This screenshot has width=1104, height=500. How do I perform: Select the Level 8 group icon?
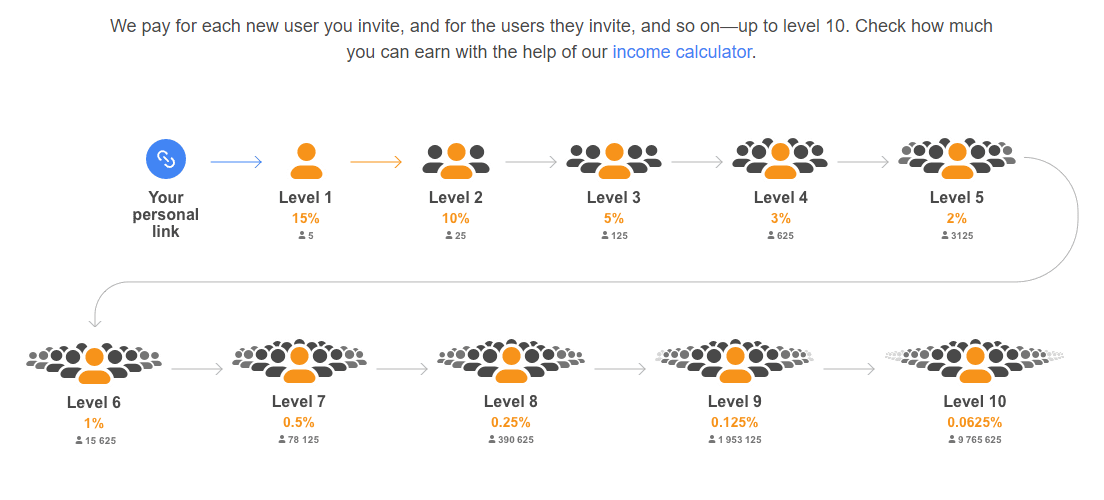pyautogui.click(x=510, y=362)
